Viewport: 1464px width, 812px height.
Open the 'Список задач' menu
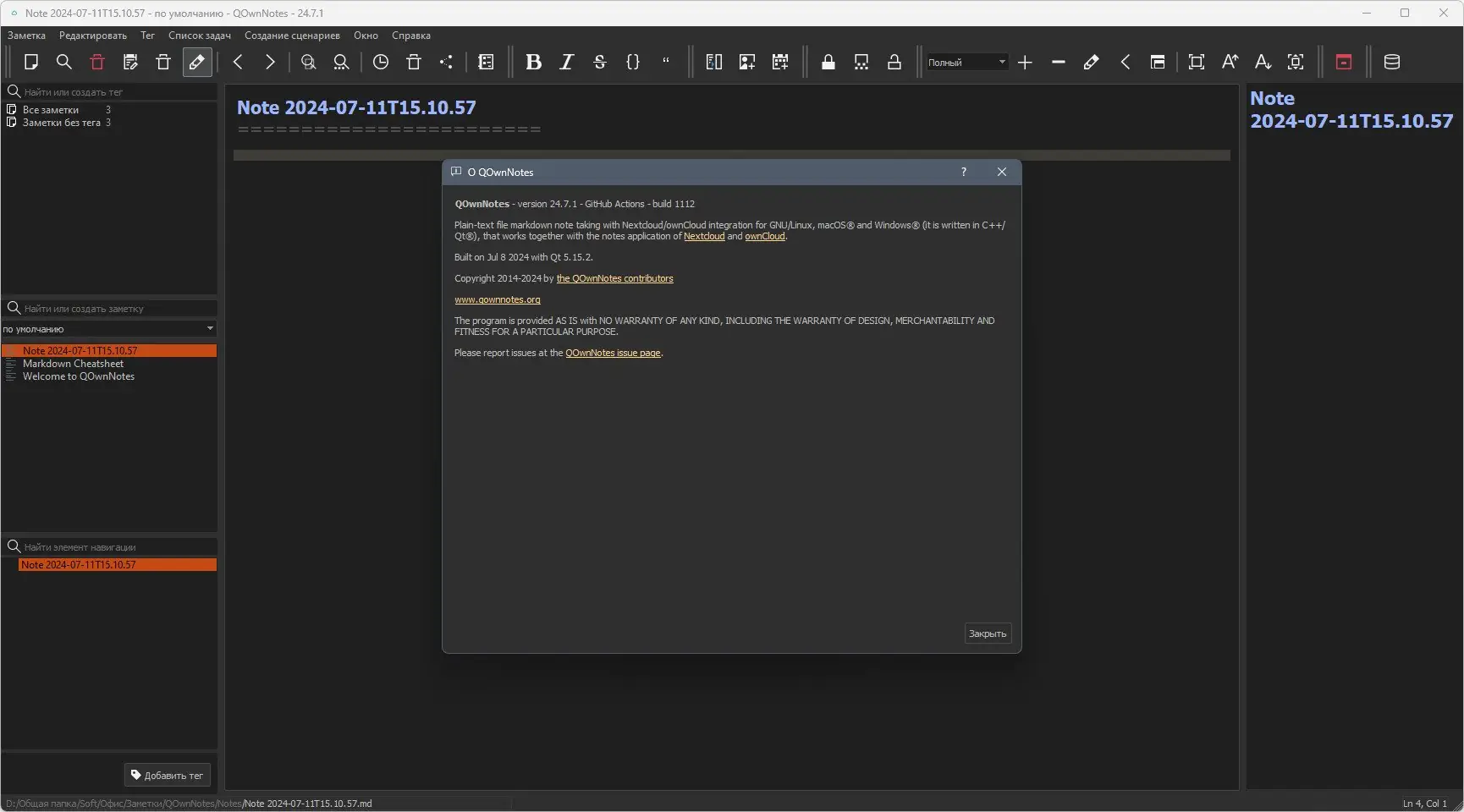[x=199, y=36]
